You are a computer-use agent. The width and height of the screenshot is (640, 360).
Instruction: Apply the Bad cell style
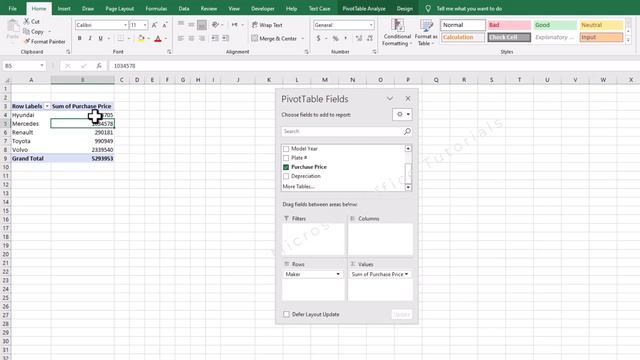(509, 25)
